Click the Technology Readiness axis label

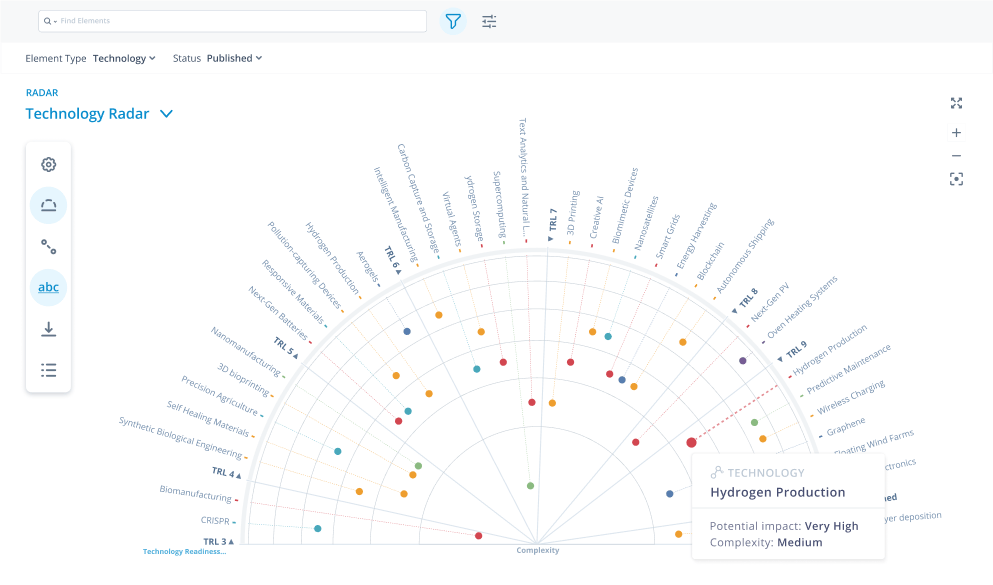tap(184, 551)
